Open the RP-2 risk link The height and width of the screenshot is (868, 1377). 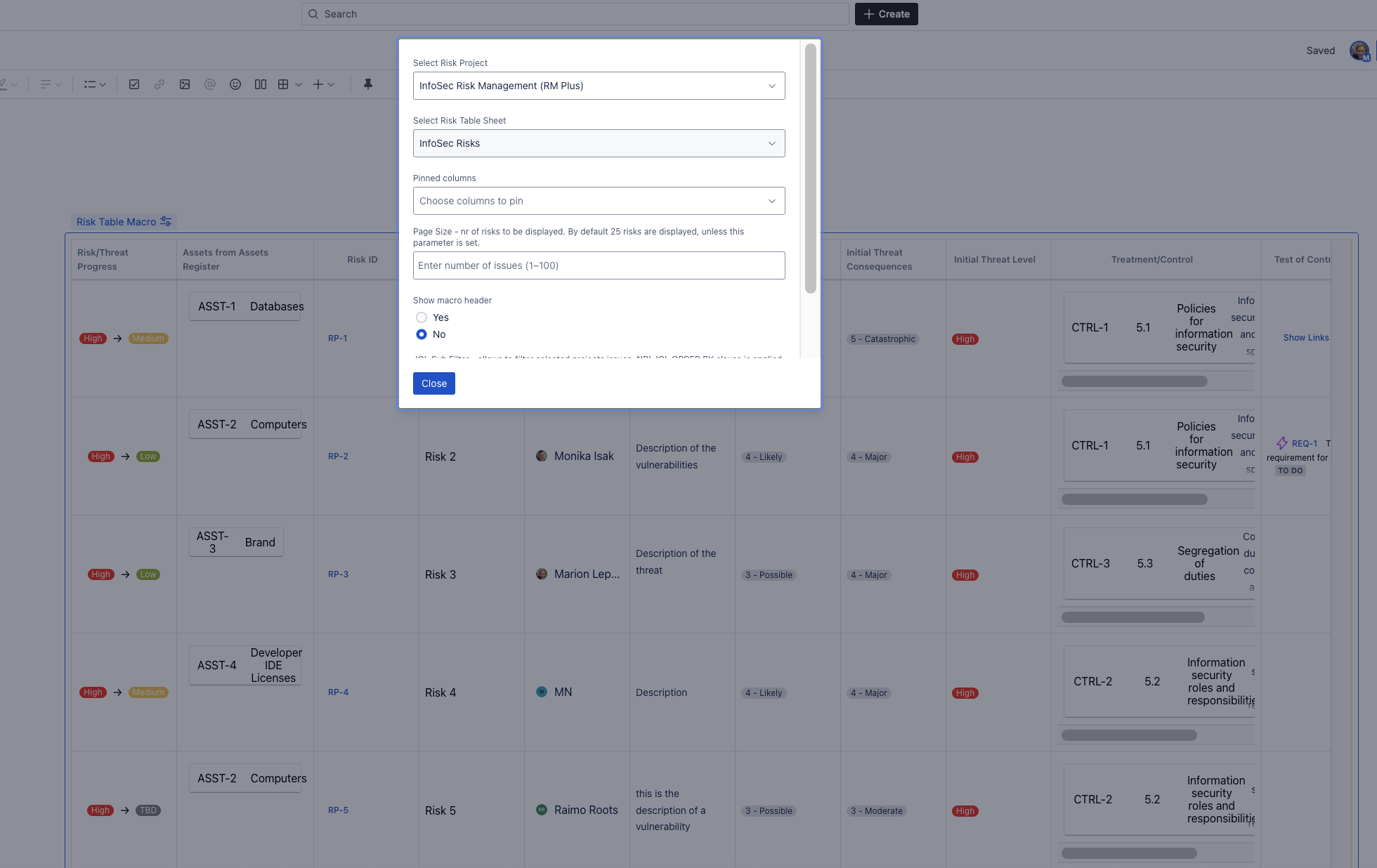[338, 456]
